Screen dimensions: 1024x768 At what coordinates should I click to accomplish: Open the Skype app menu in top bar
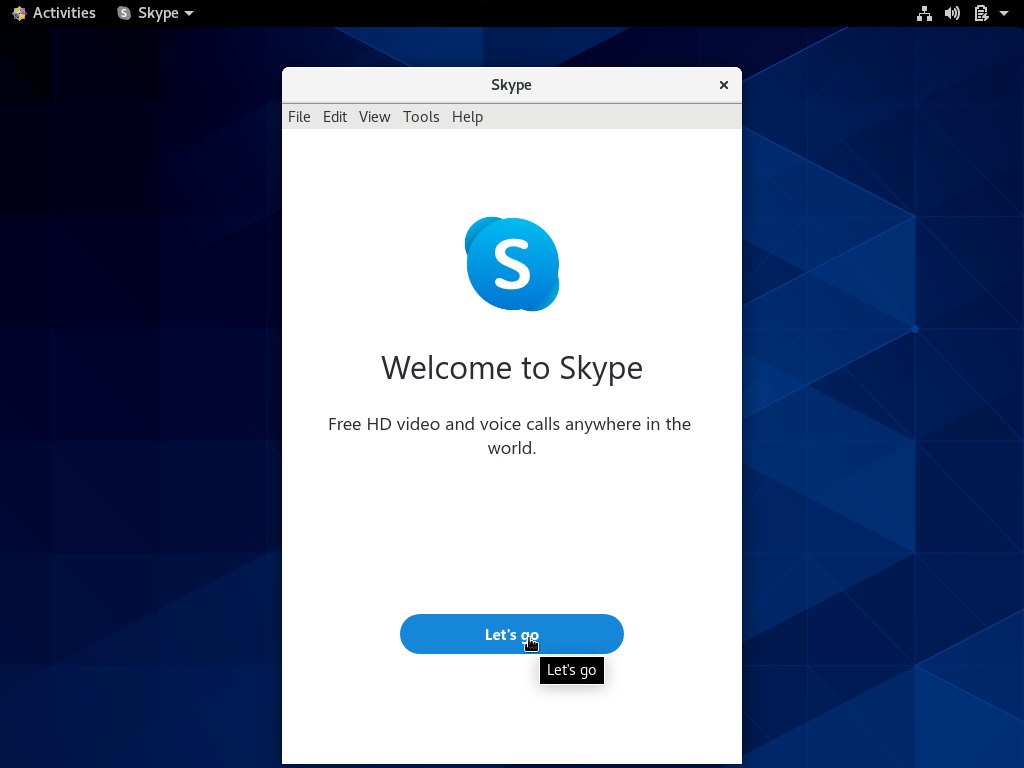[155, 13]
